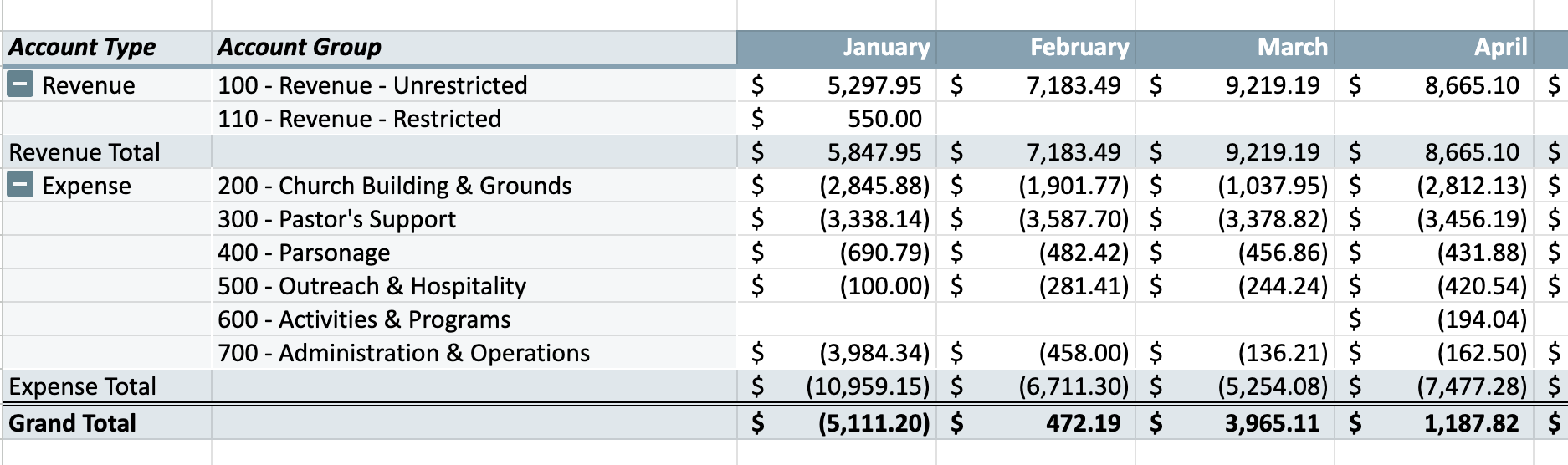
Task: Collapse the Expense account type group
Action: [20, 185]
